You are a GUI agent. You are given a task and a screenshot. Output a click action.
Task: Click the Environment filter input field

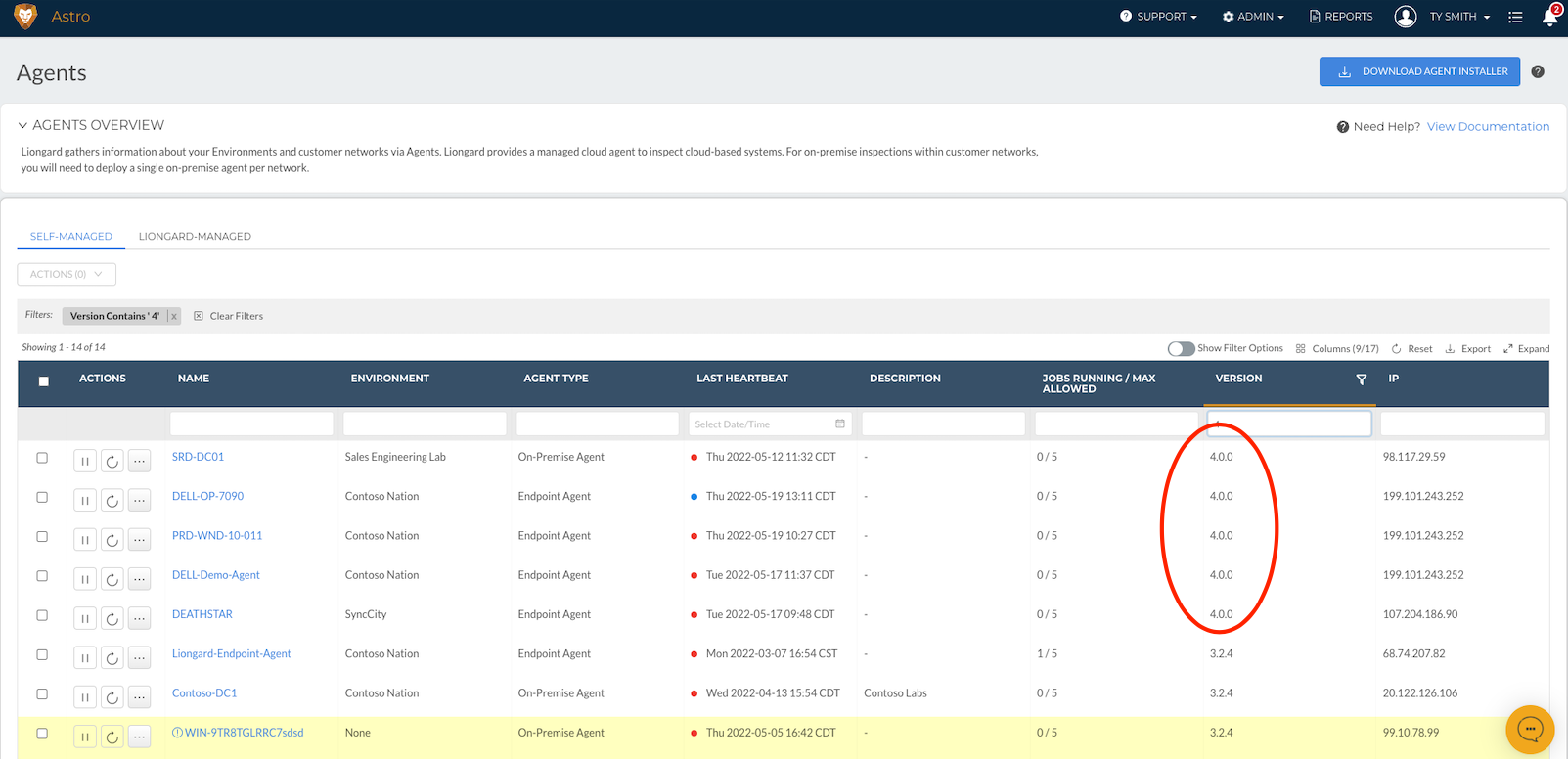[x=425, y=424]
